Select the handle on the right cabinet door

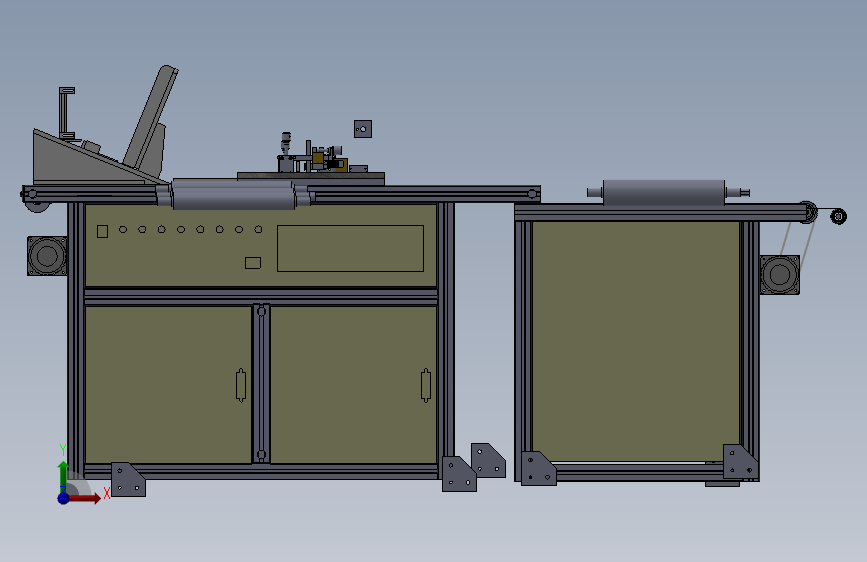pos(425,385)
